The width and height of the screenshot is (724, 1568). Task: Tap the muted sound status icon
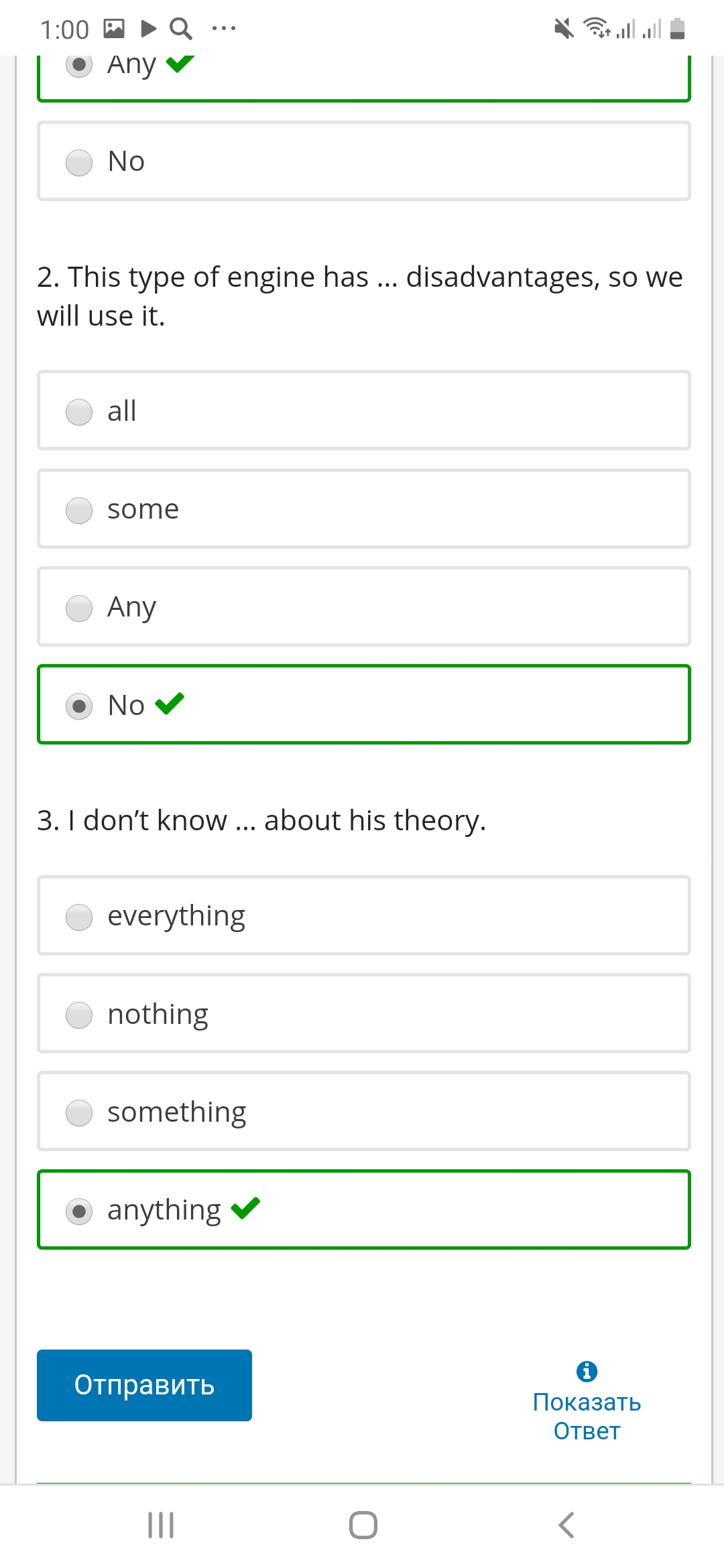click(x=564, y=29)
